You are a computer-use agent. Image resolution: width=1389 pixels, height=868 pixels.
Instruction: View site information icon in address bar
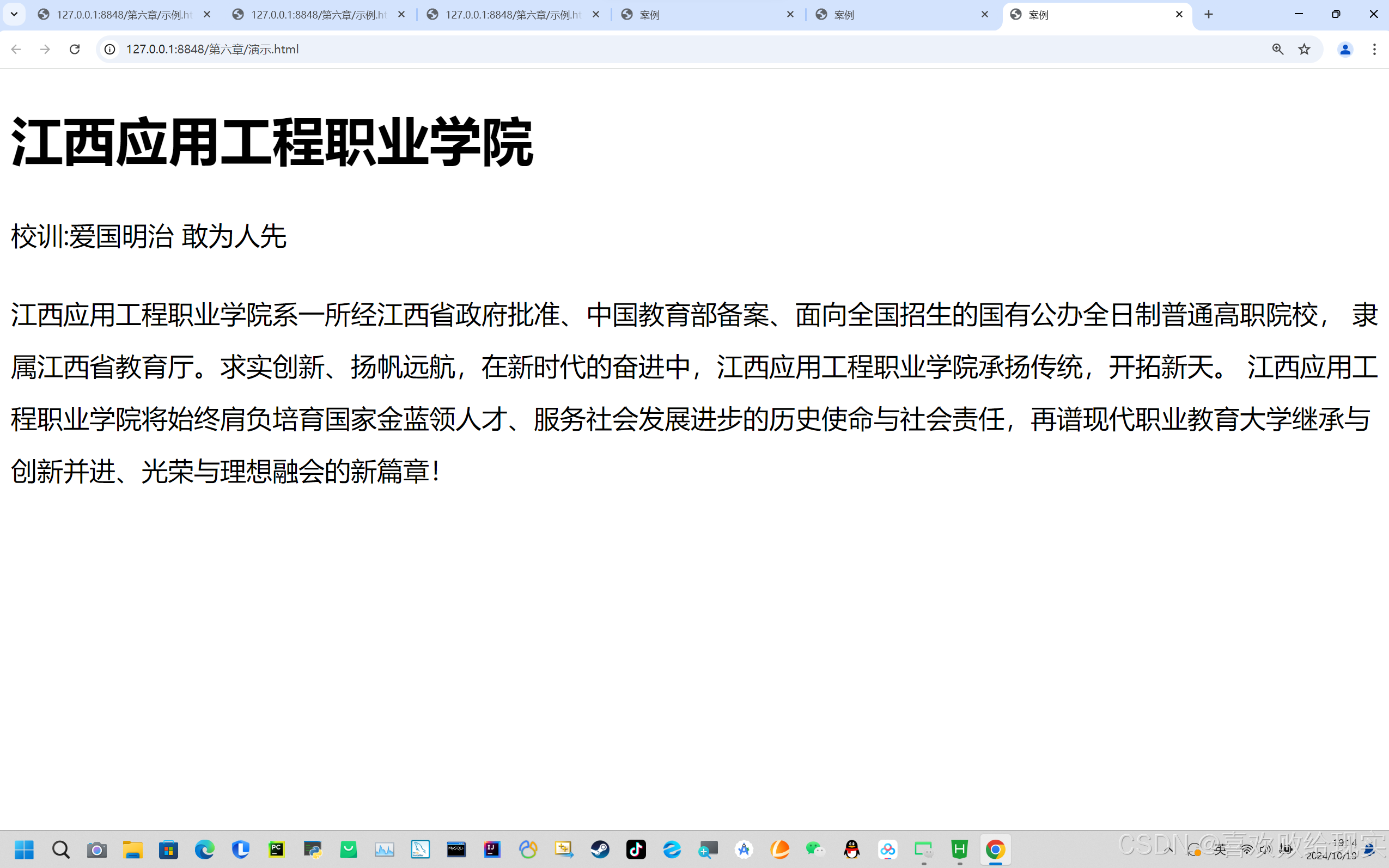pos(109,50)
